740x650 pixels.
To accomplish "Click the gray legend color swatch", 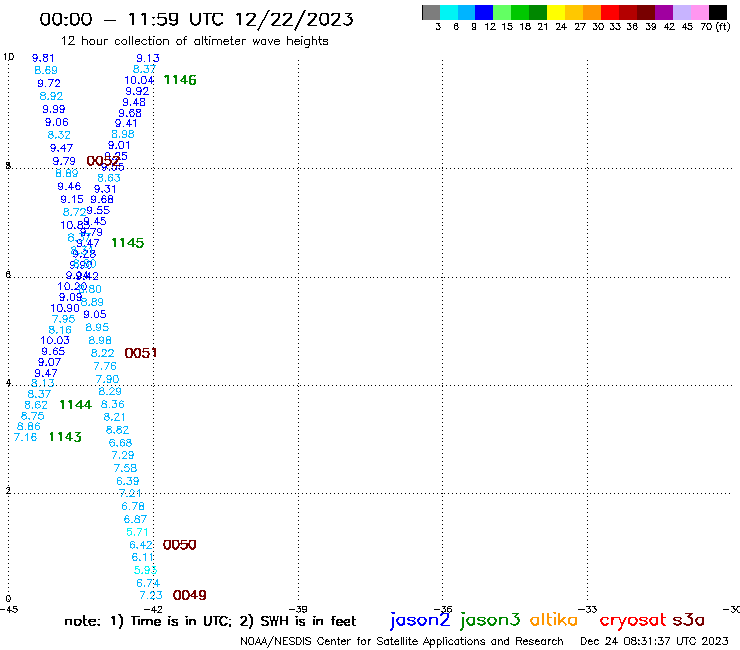I will click(x=431, y=12).
